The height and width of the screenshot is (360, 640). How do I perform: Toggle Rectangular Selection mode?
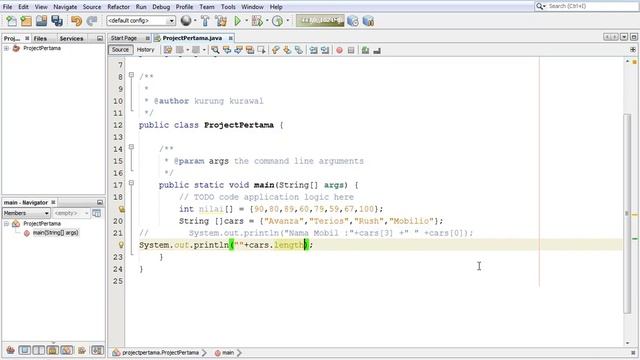pos(261,50)
